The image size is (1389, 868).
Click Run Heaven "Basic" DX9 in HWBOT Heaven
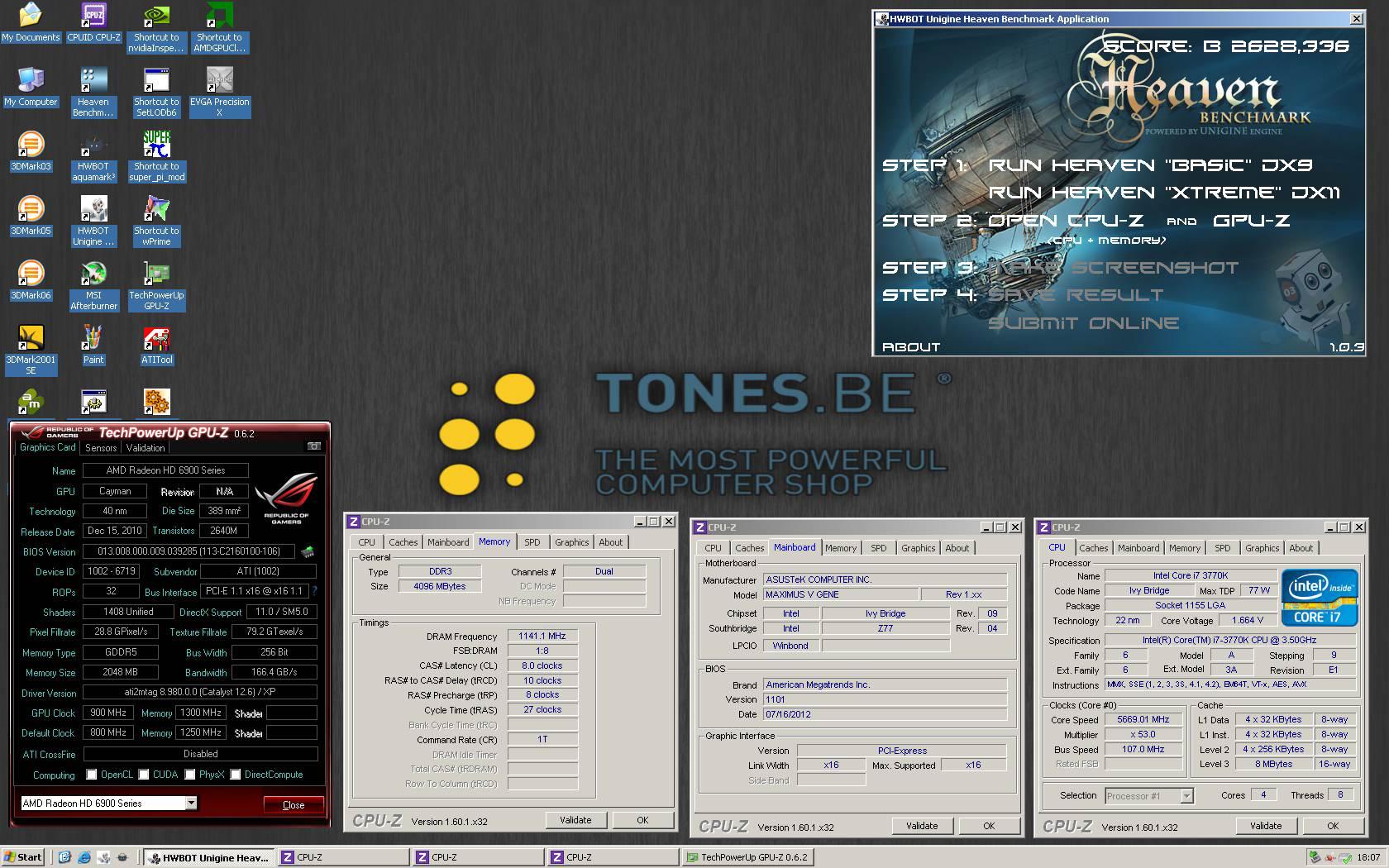pyautogui.click(x=1150, y=165)
